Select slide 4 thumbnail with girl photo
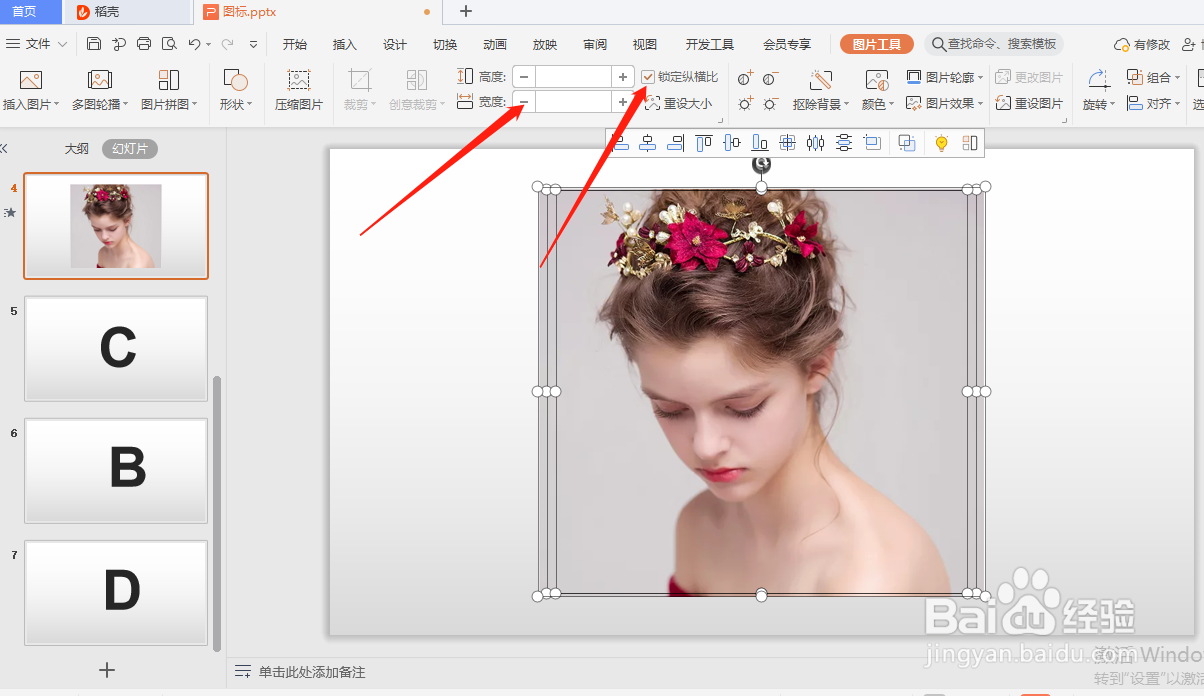Viewport: 1204px width, 696px height. 116,226
